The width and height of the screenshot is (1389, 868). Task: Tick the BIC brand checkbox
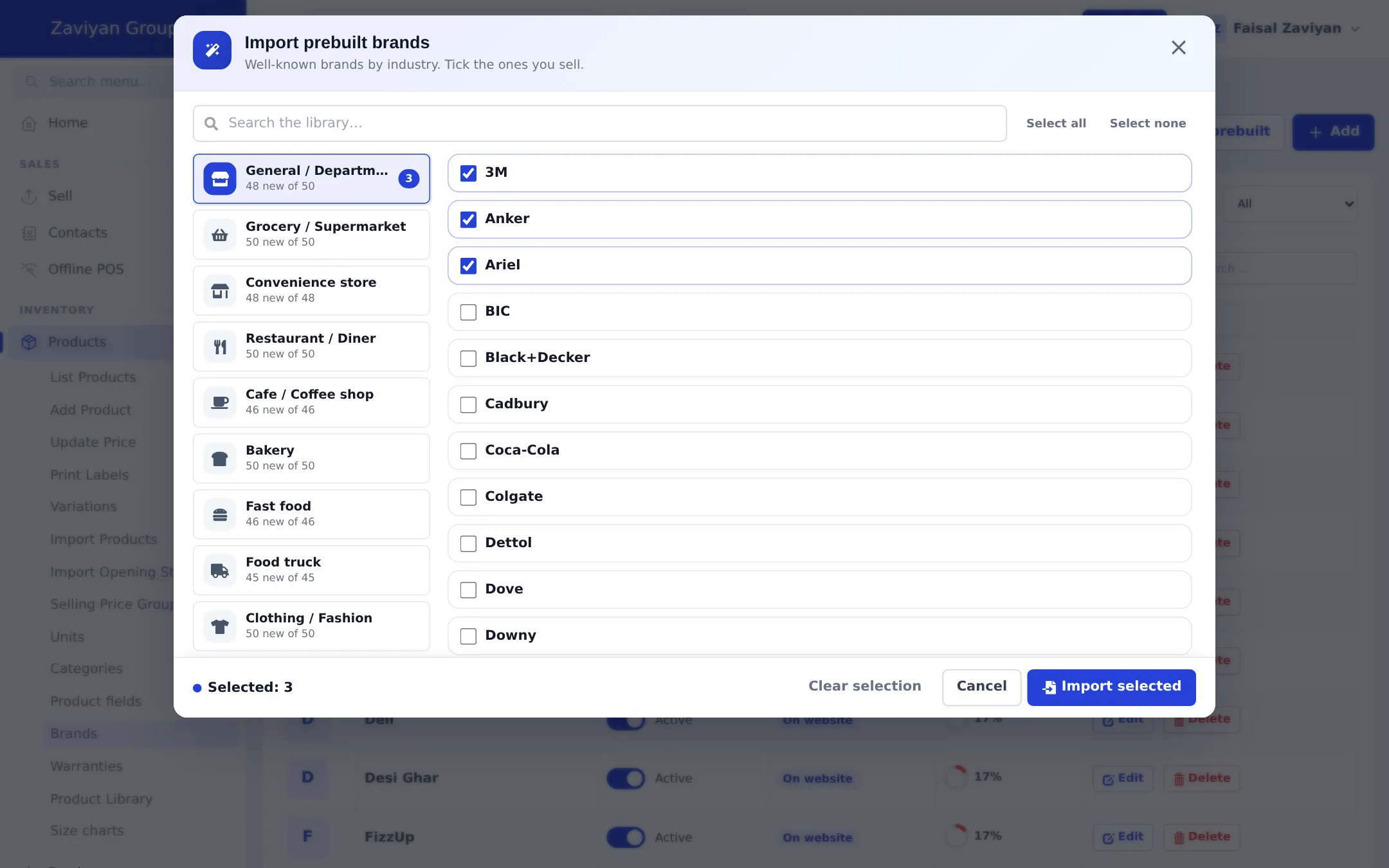tap(468, 312)
